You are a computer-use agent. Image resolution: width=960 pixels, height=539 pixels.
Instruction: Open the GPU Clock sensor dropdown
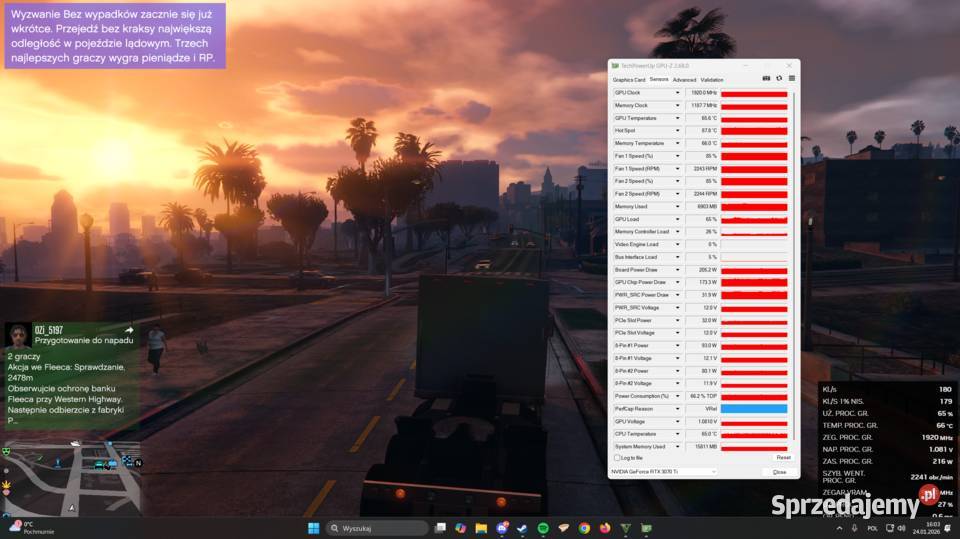(x=677, y=93)
